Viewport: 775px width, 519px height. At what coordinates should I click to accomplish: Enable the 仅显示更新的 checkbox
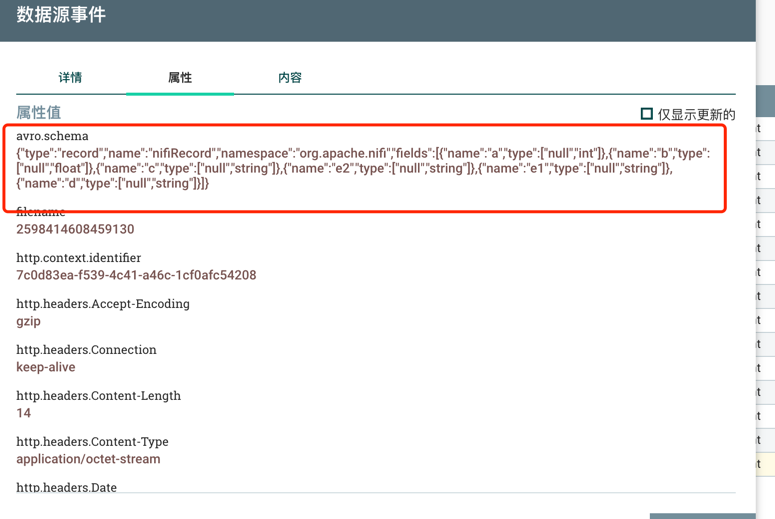click(x=647, y=114)
